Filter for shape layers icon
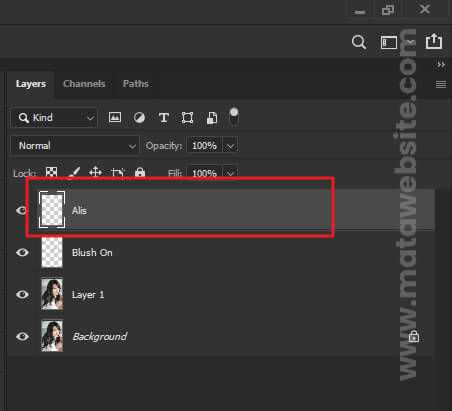Viewport: 452px width, 411px height. pos(187,118)
